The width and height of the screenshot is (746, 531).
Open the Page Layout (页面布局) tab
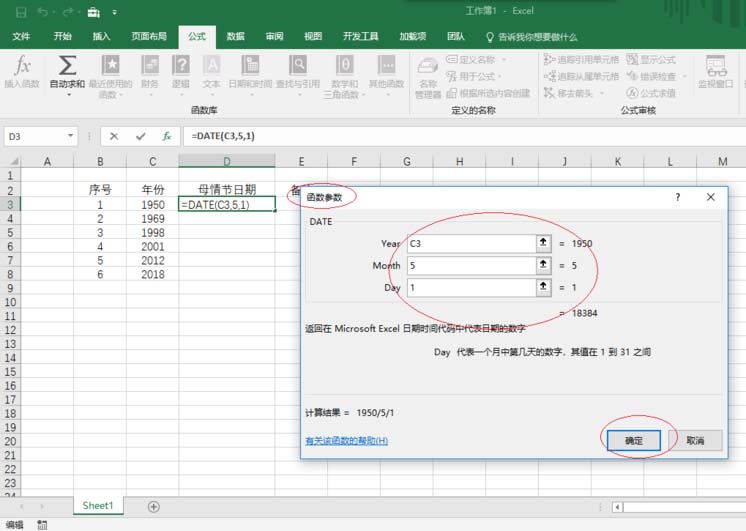click(149, 37)
